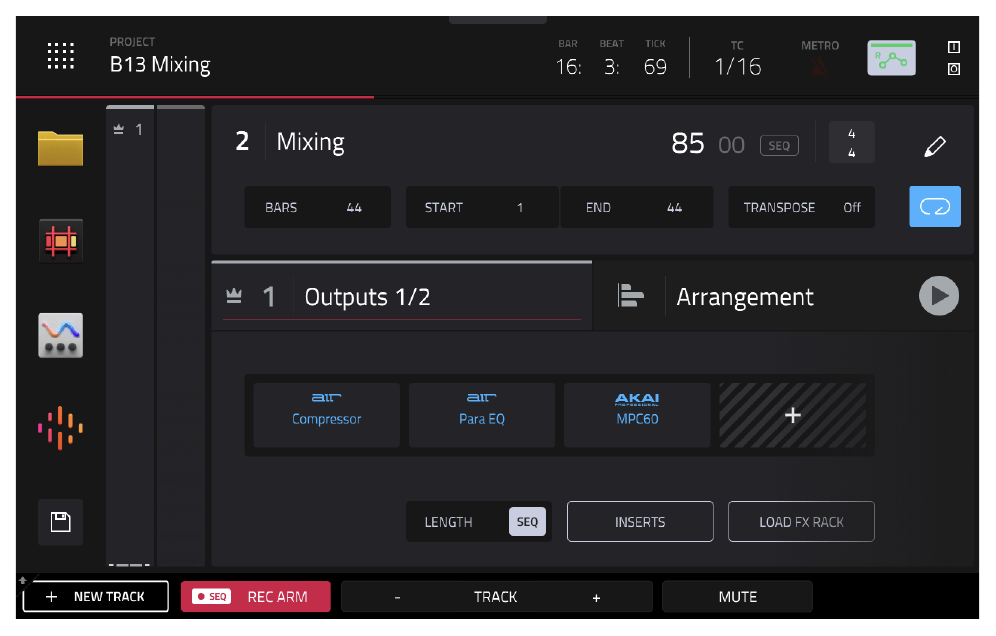Open the yellow folder browser icon
Viewport: 996px width, 636px height.
[x=60, y=148]
